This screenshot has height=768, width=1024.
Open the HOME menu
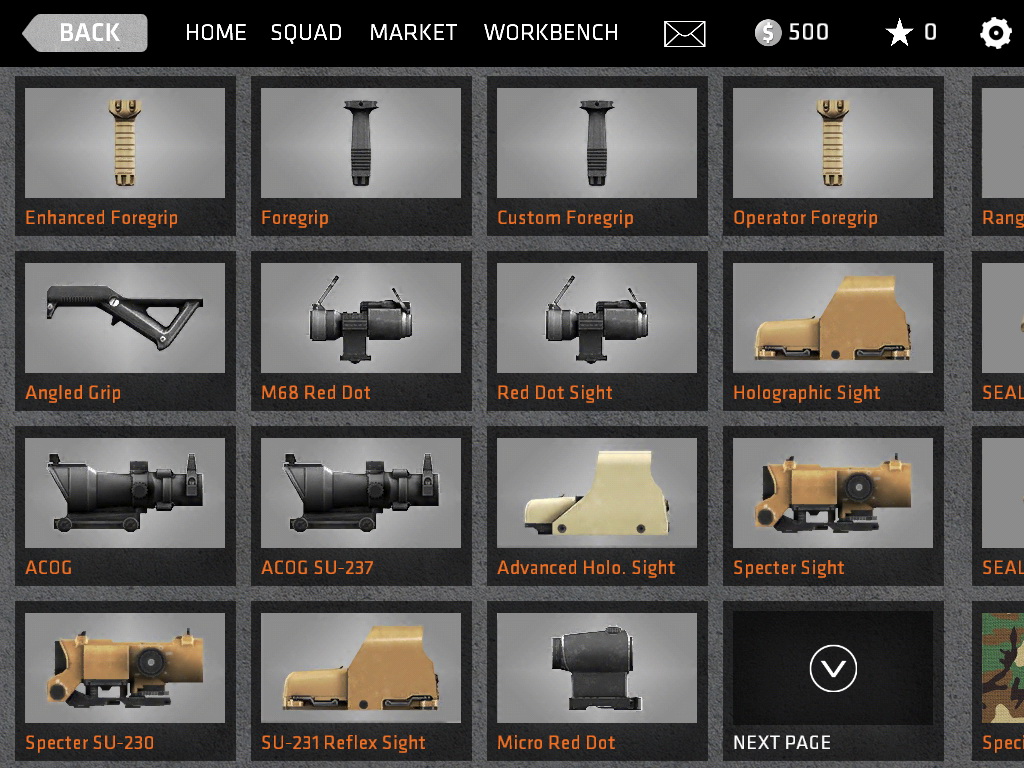click(x=216, y=33)
